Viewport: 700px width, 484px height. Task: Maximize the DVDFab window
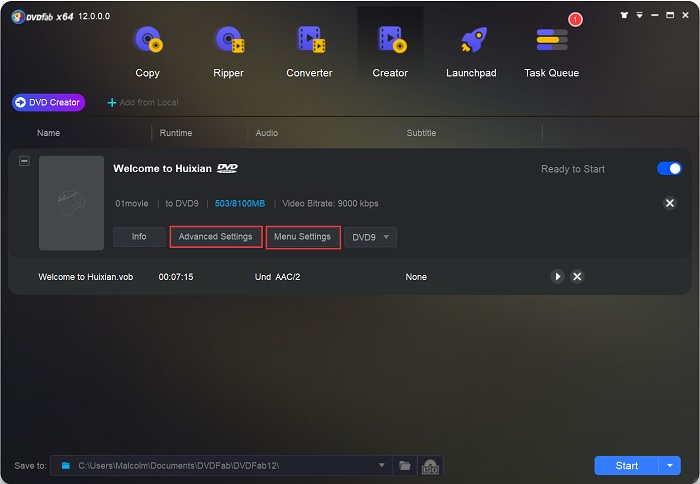670,15
